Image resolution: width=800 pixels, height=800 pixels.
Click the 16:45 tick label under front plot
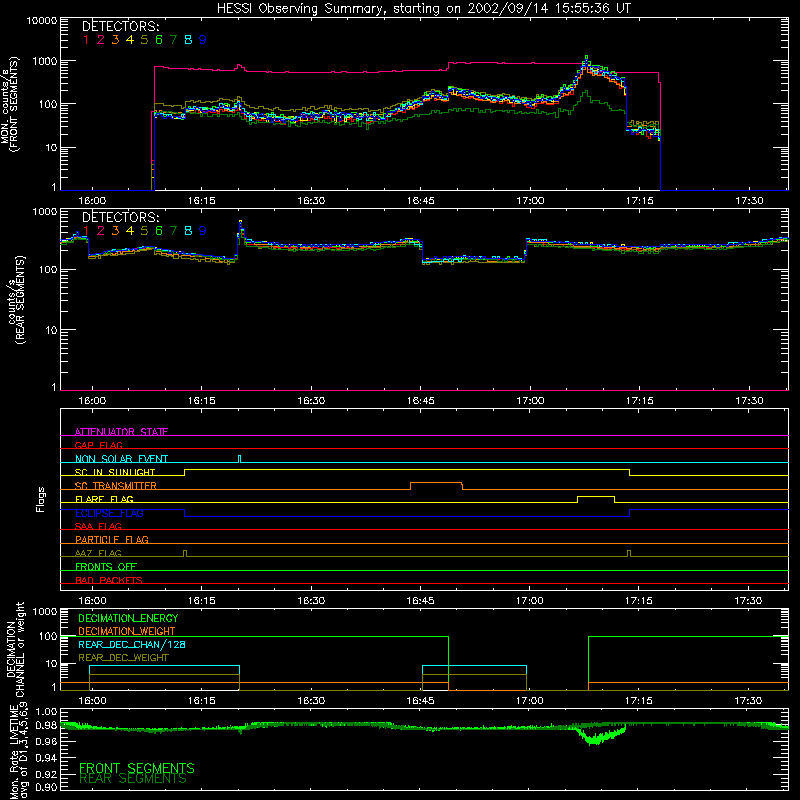pyautogui.click(x=420, y=201)
